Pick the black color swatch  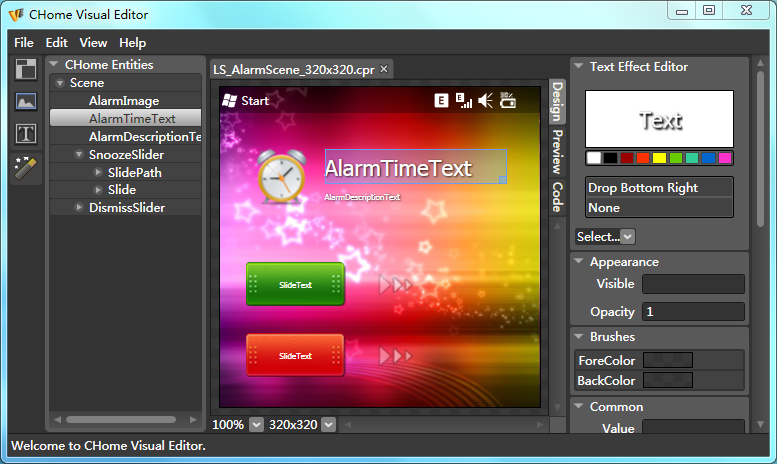tap(610, 158)
